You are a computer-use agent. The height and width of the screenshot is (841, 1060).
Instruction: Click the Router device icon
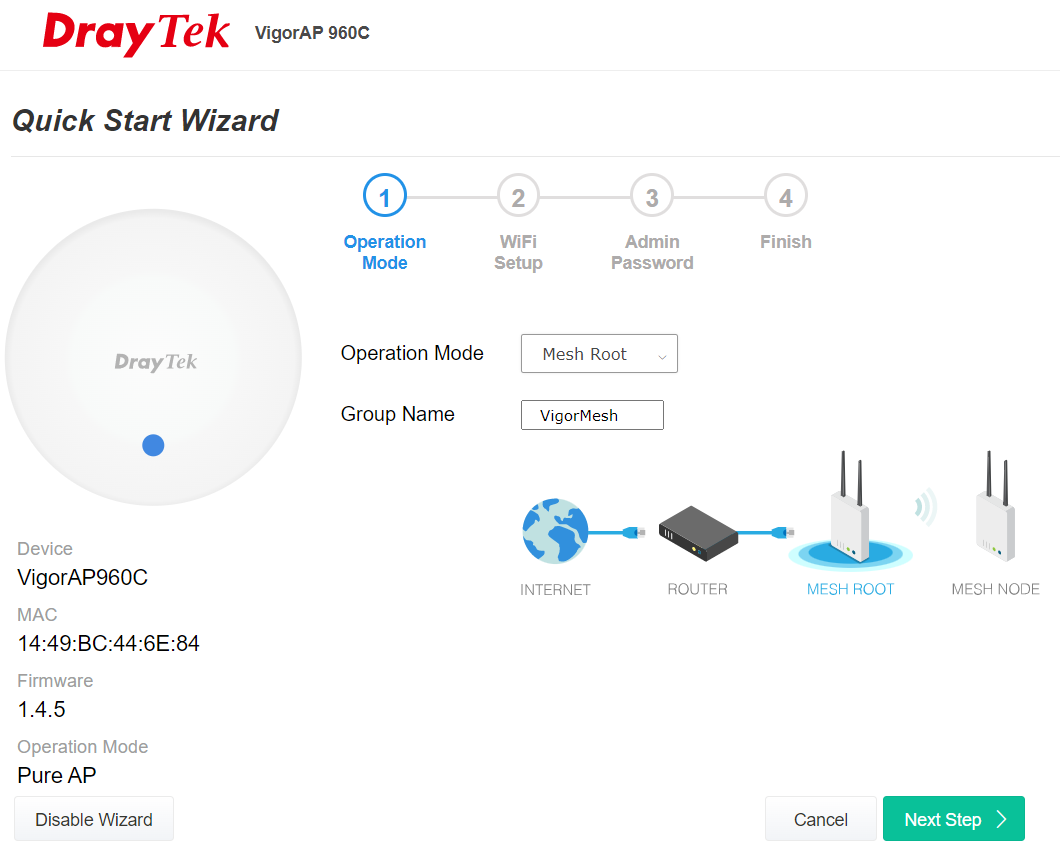tap(698, 533)
